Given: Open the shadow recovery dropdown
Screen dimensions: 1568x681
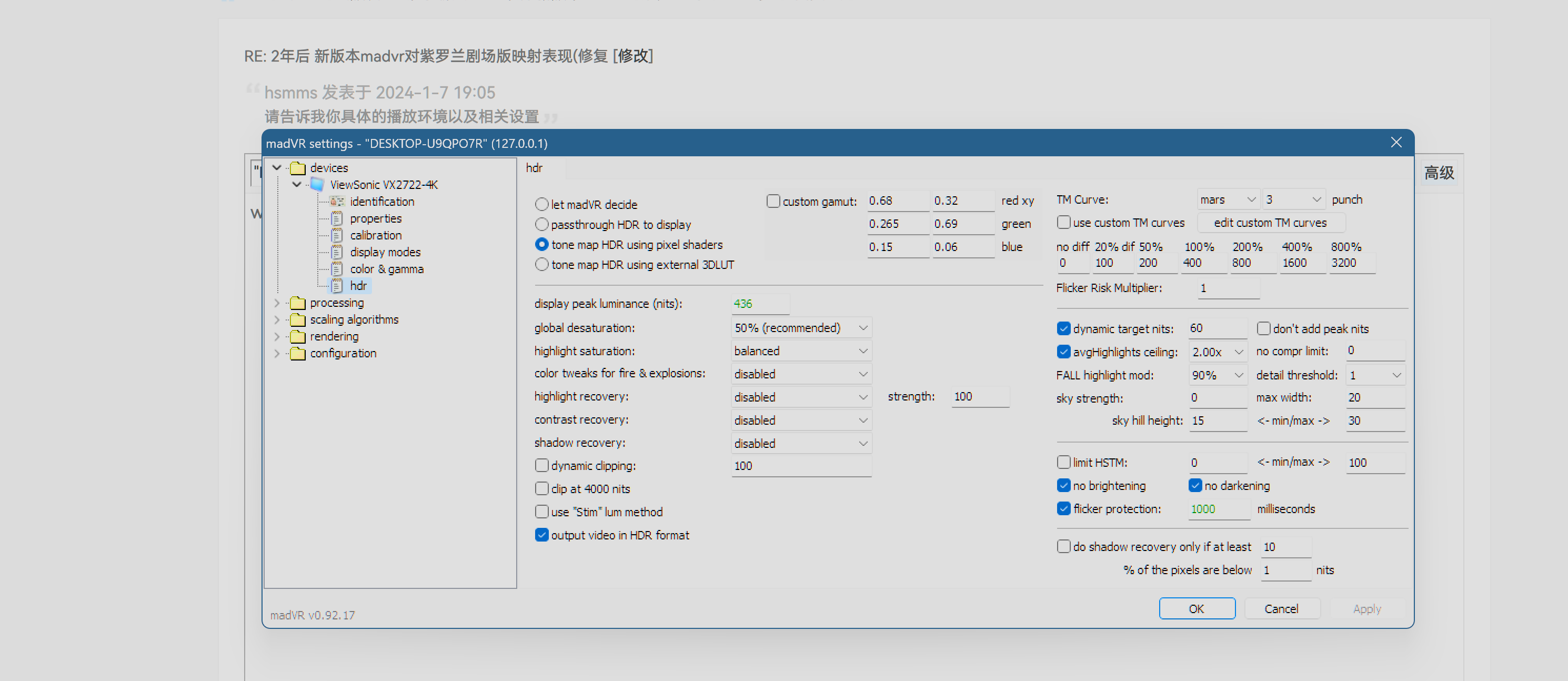Looking at the screenshot, I should 802,443.
